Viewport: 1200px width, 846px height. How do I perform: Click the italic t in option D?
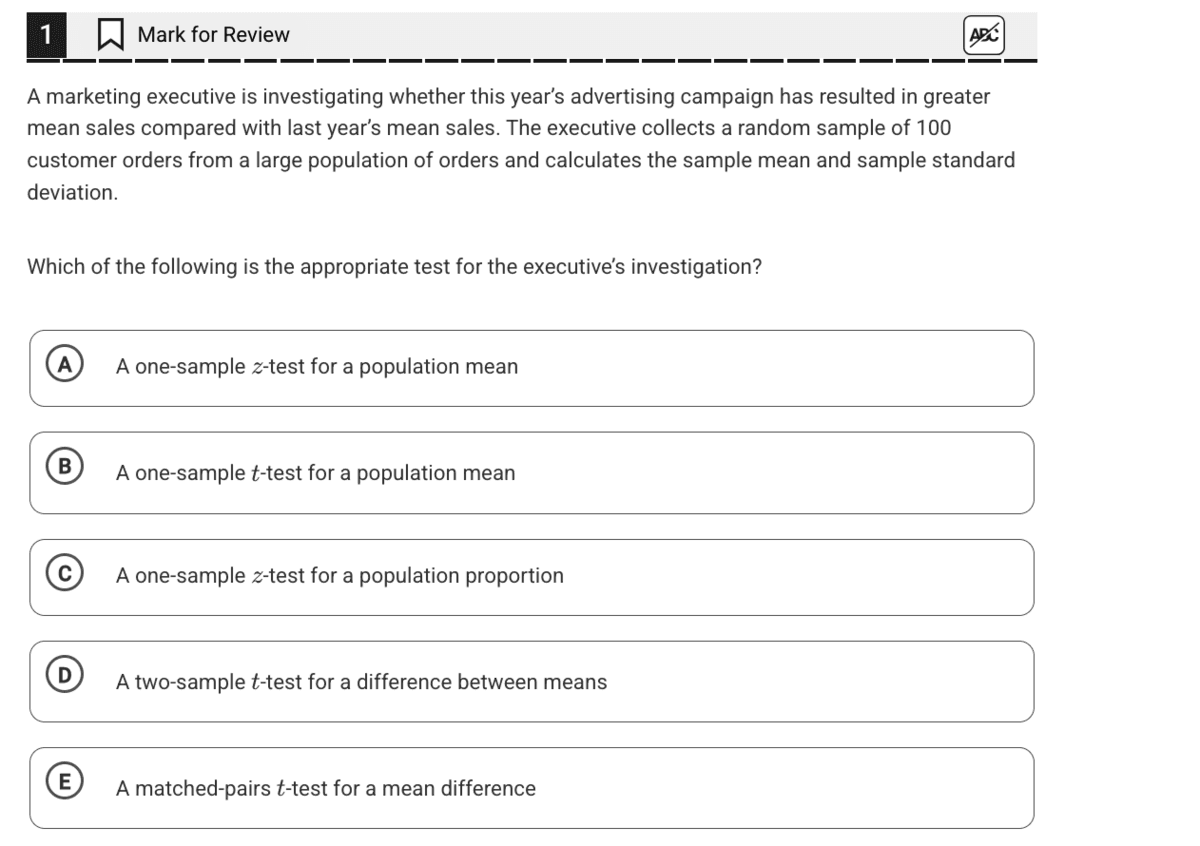pyautogui.click(x=257, y=682)
